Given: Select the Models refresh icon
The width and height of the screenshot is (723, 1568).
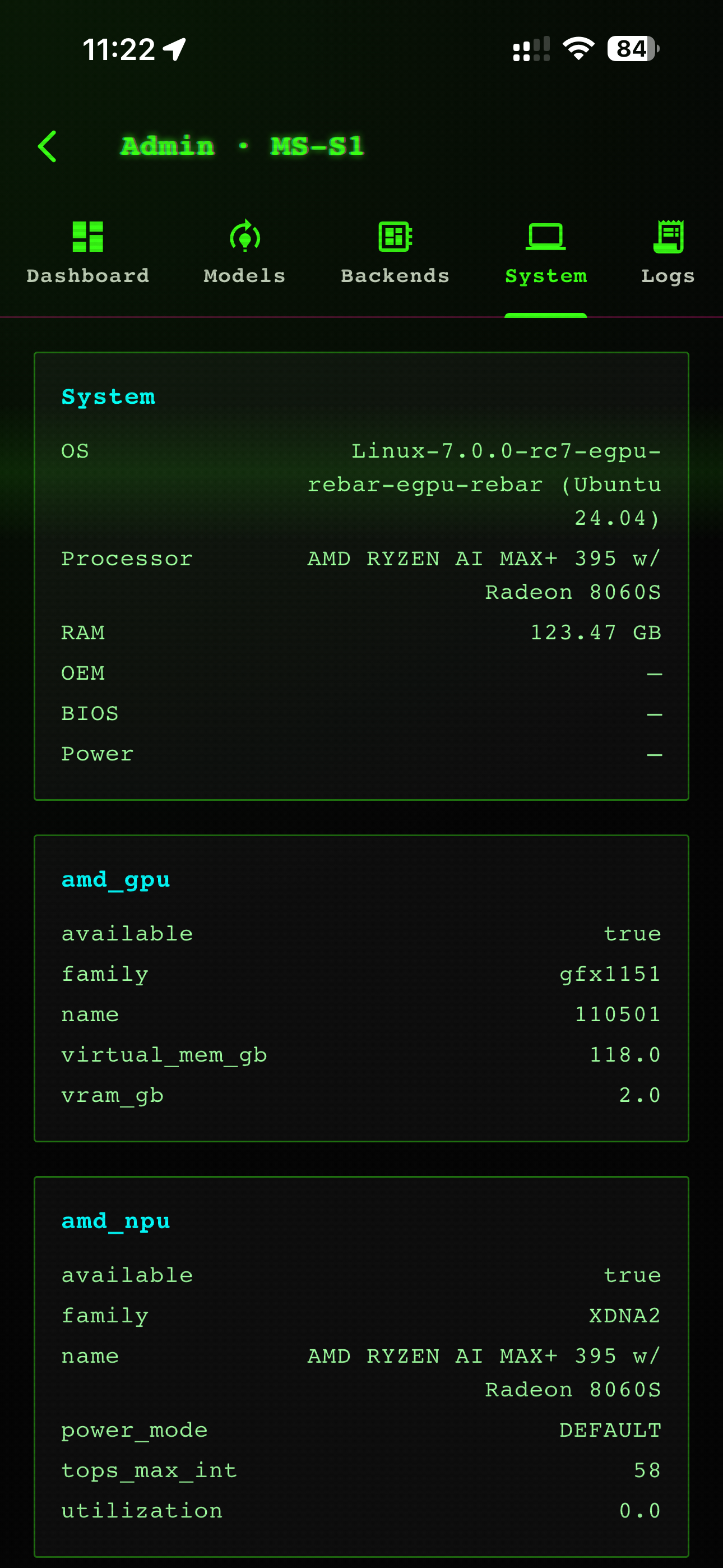Looking at the screenshot, I should (x=245, y=236).
